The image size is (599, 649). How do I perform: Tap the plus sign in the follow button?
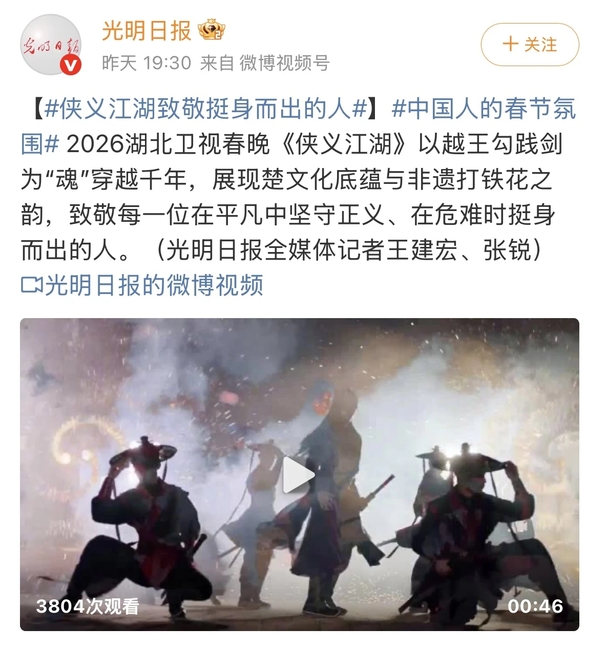click(510, 44)
